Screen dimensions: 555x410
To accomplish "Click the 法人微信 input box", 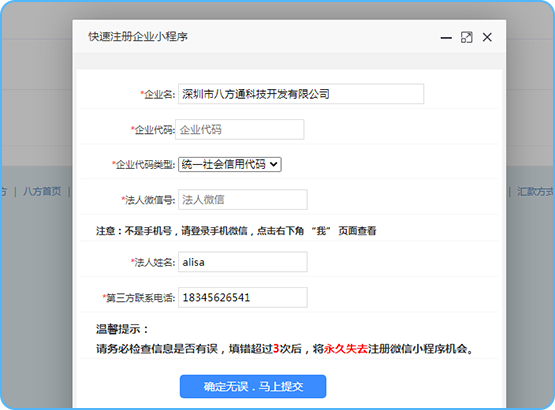I will [243, 200].
